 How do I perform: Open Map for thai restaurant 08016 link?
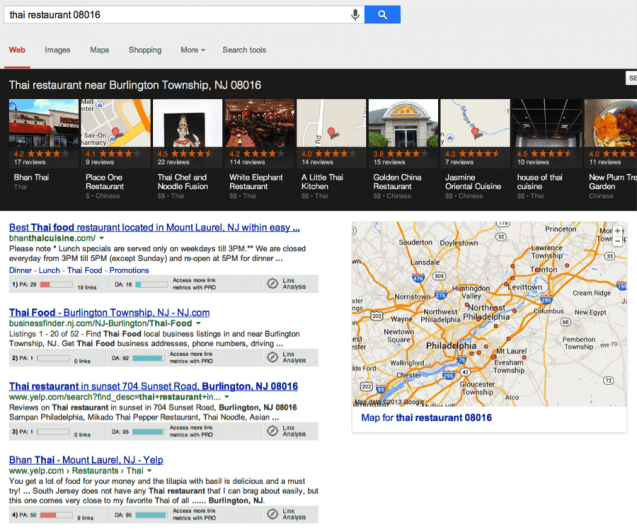[427, 418]
